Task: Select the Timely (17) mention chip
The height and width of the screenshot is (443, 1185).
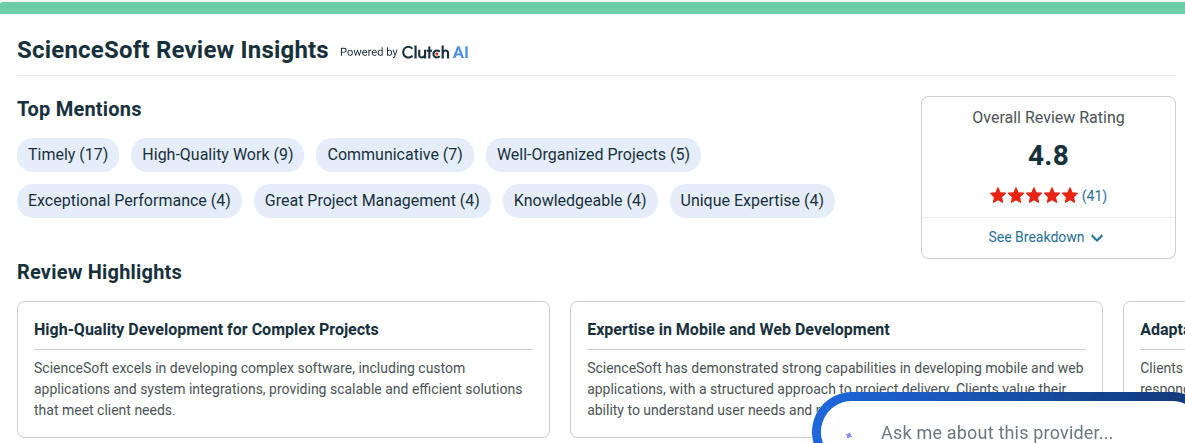Action: point(68,155)
